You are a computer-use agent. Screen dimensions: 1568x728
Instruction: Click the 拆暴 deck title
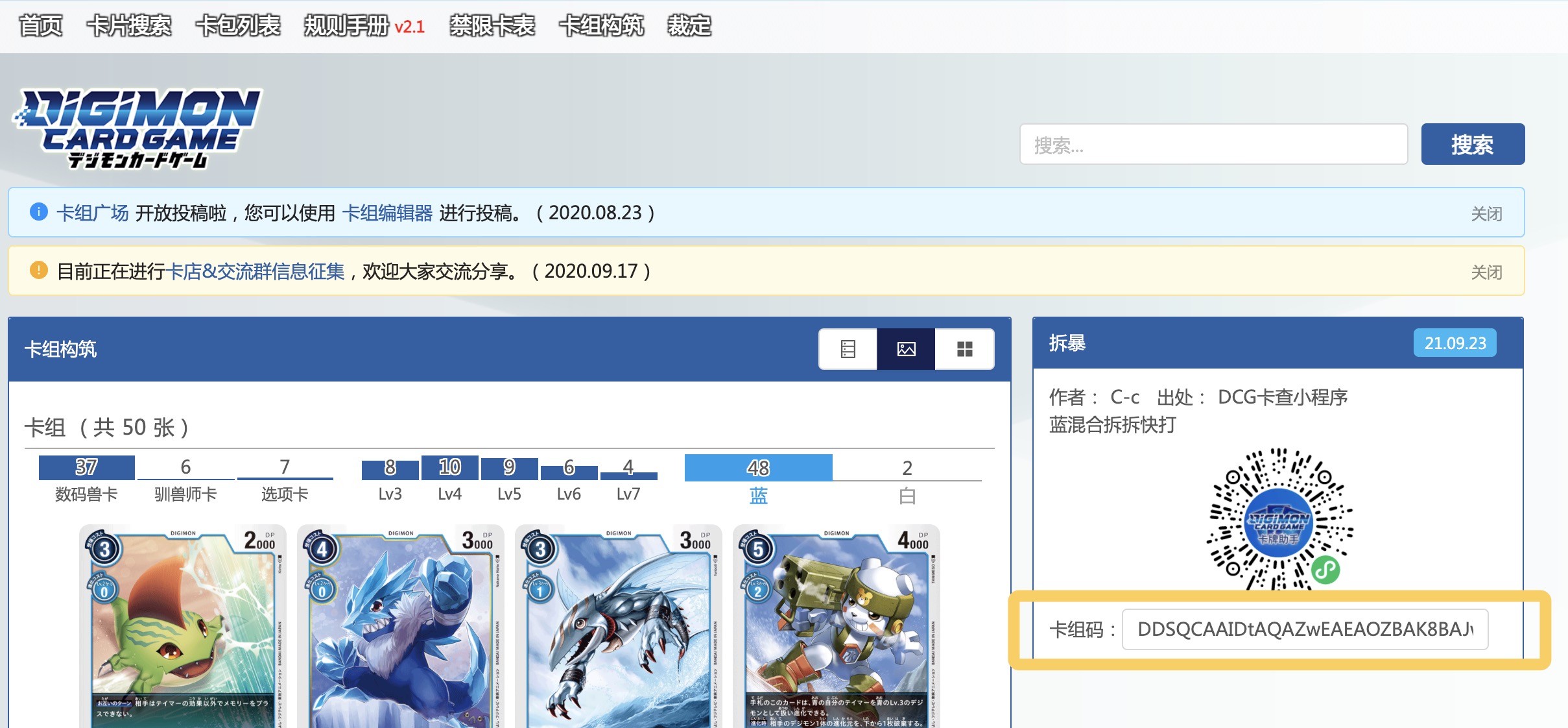1067,343
